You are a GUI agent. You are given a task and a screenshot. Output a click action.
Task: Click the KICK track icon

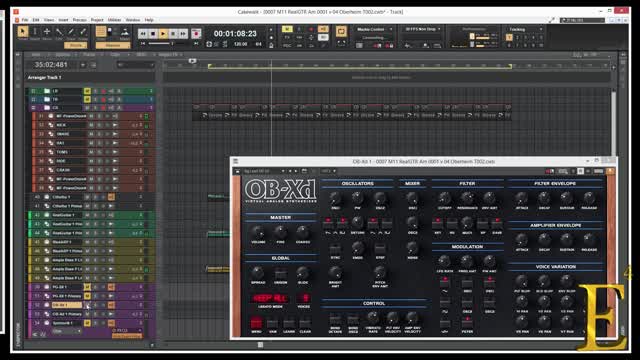[51, 125]
